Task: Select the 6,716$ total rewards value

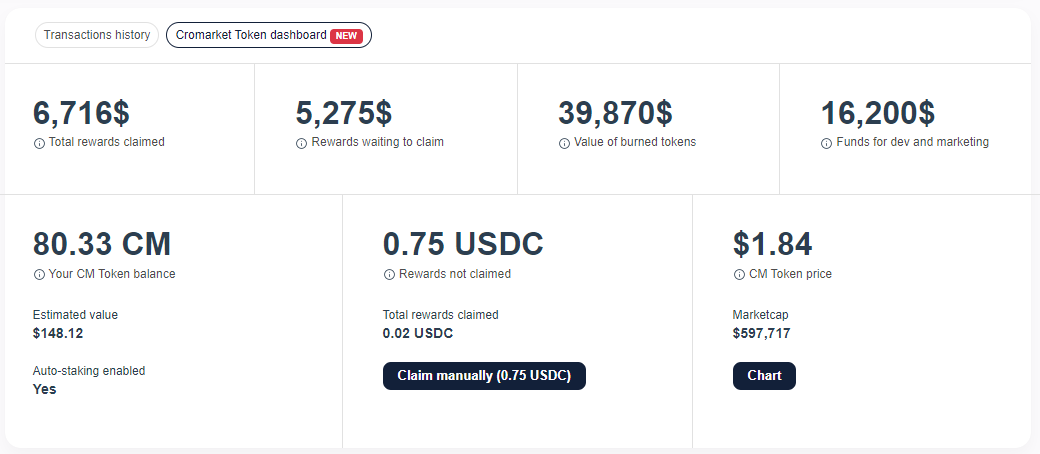Action: tap(81, 113)
